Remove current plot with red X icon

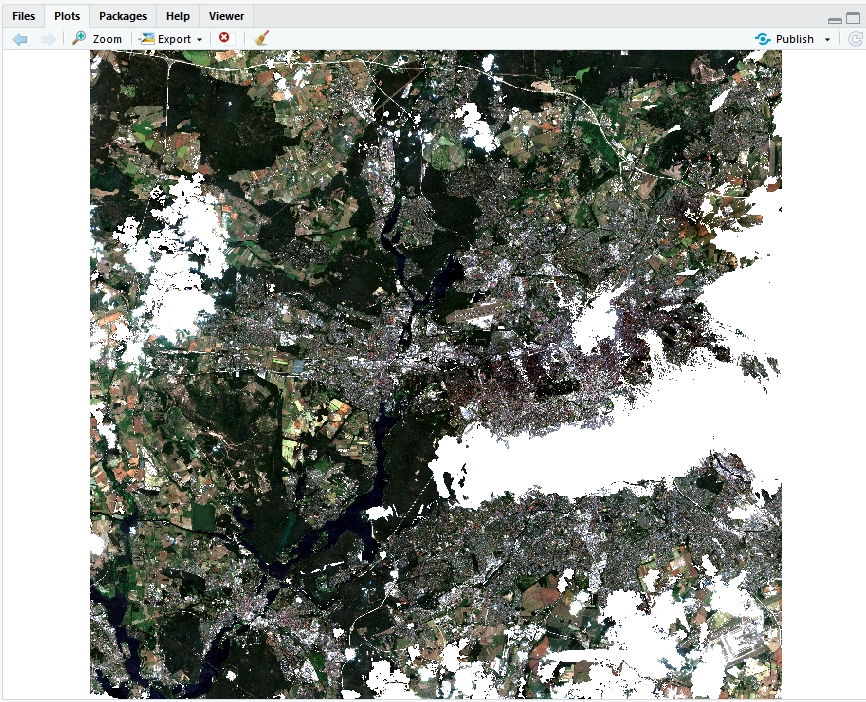click(x=224, y=38)
